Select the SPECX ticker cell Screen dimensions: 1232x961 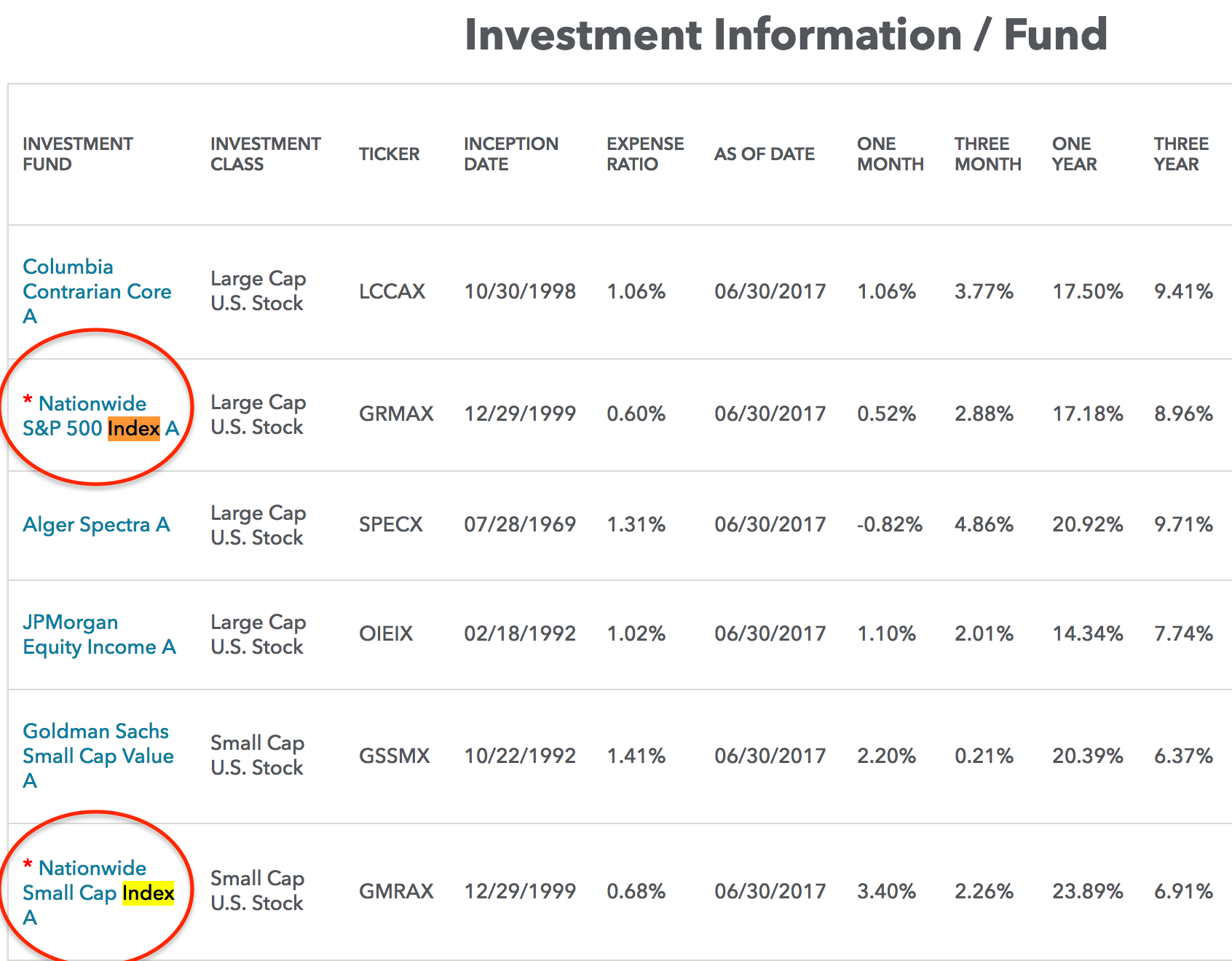(x=390, y=524)
